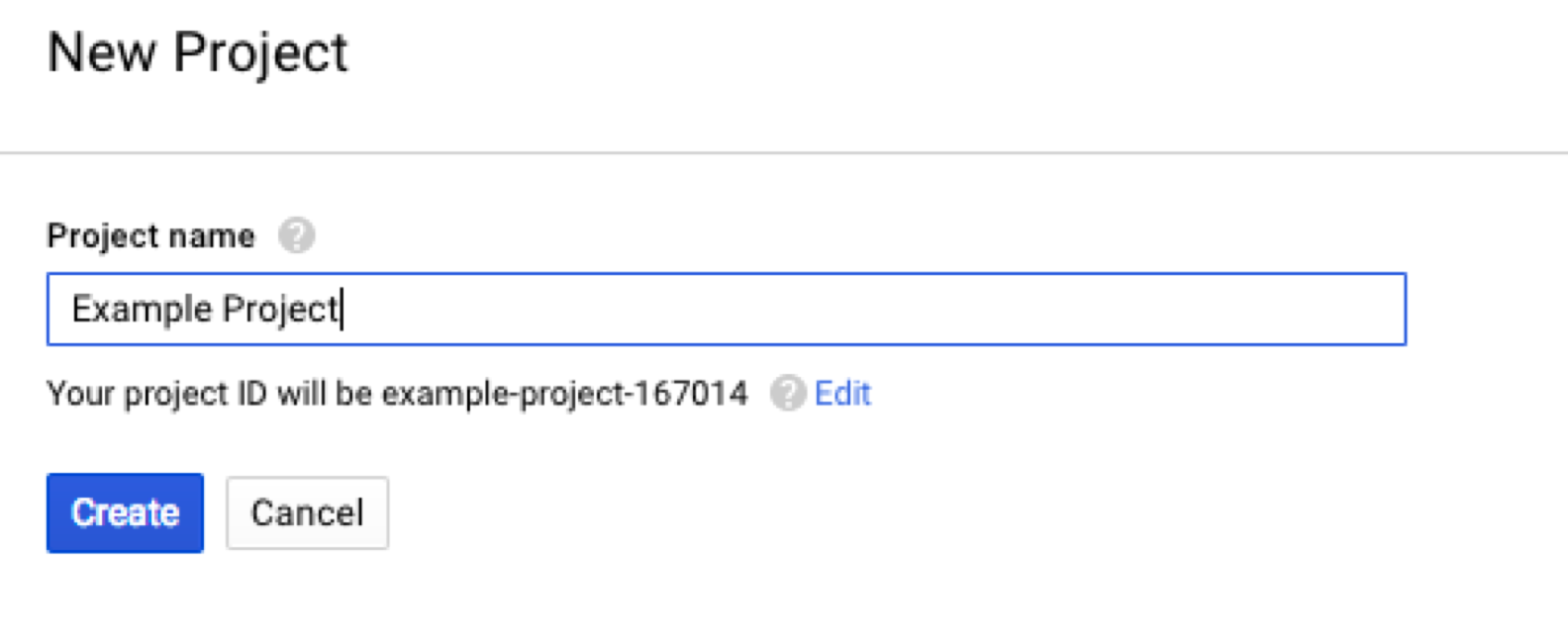1568x643 pixels.
Task: Click the help icon beside the project ID
Action: click(x=787, y=393)
